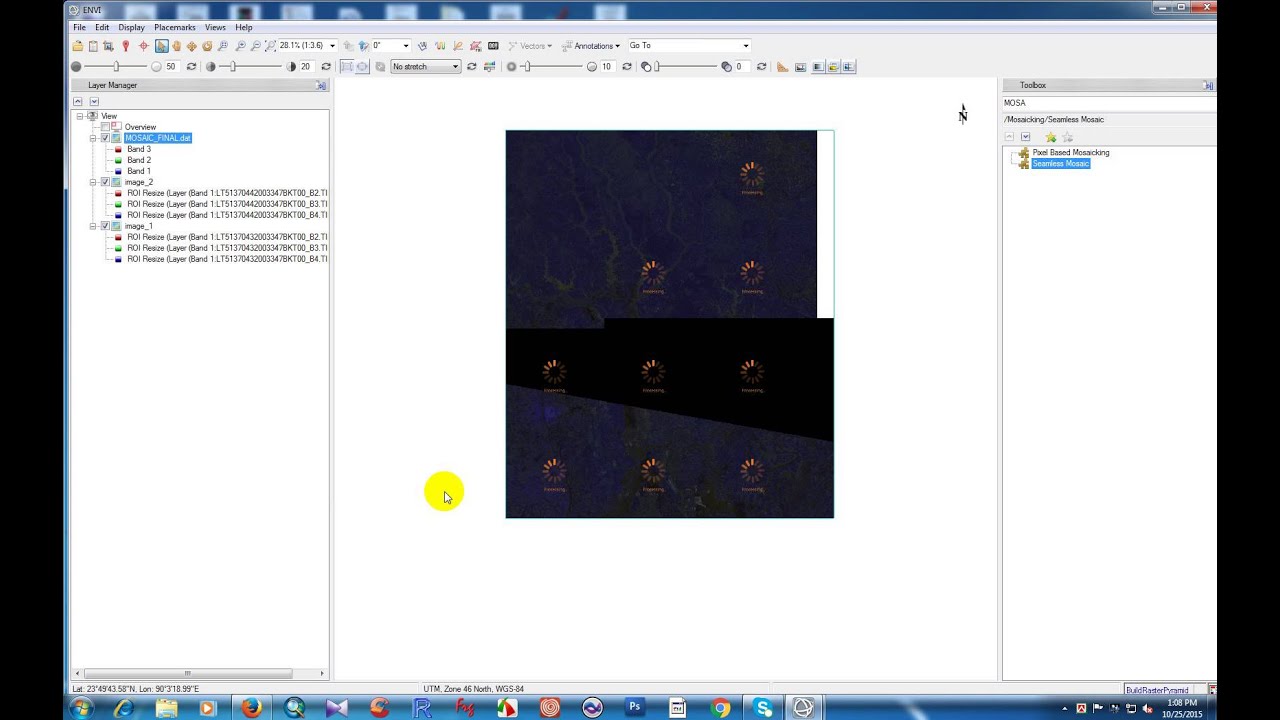Viewport: 1280px width, 720px height.
Task: Click the Chip View to file icon
Action: [108, 46]
